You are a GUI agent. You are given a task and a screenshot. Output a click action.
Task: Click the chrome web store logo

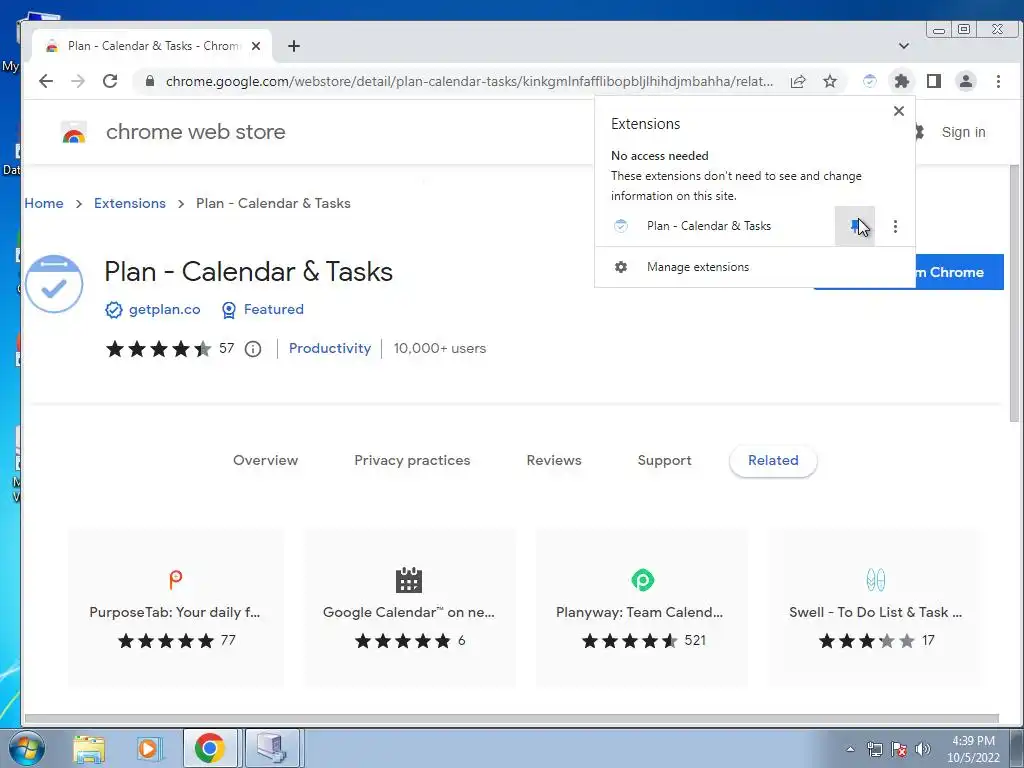pyautogui.click(x=74, y=133)
